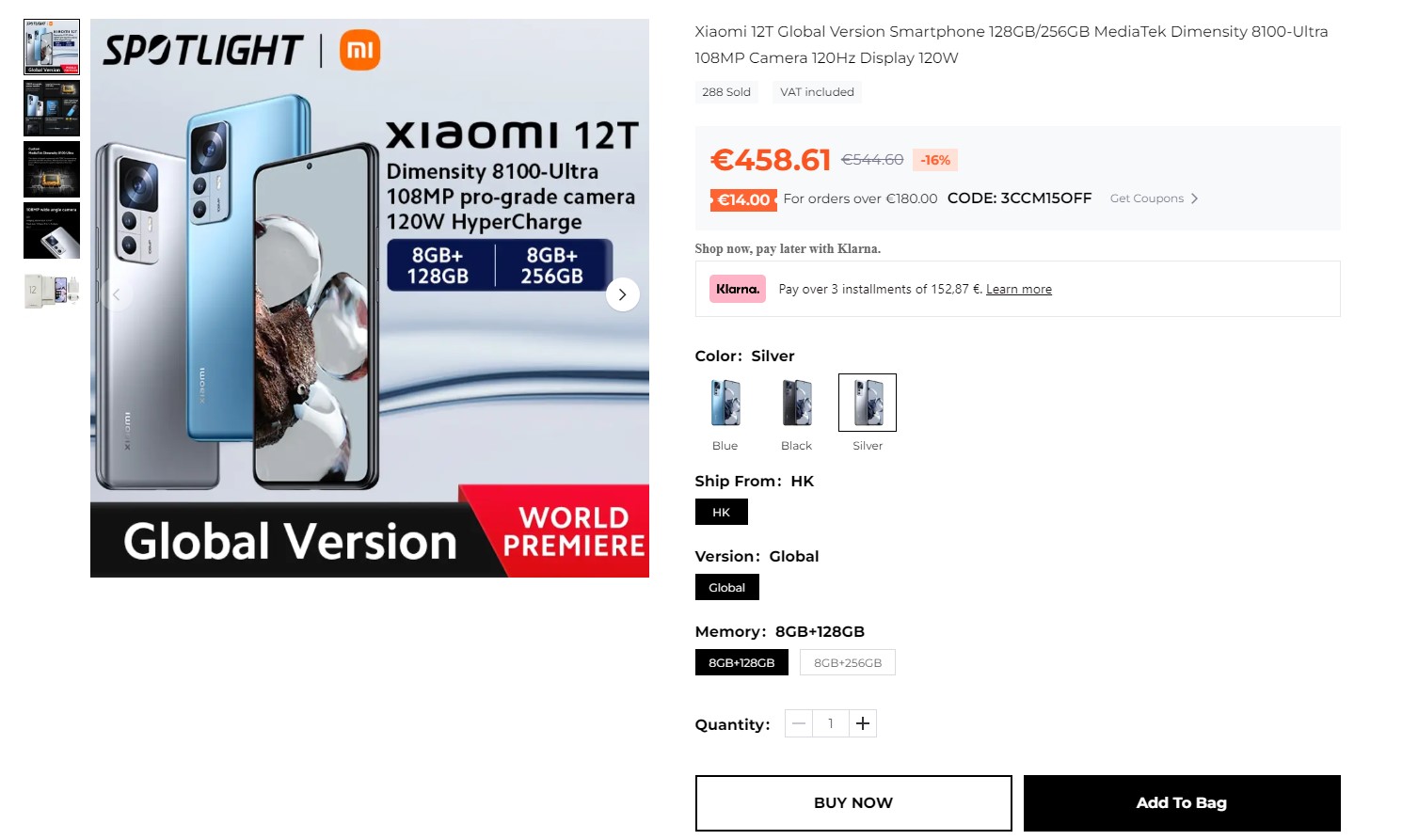Go to the previous product image arrow
This screenshot has width=1418, height=840.
point(117,294)
